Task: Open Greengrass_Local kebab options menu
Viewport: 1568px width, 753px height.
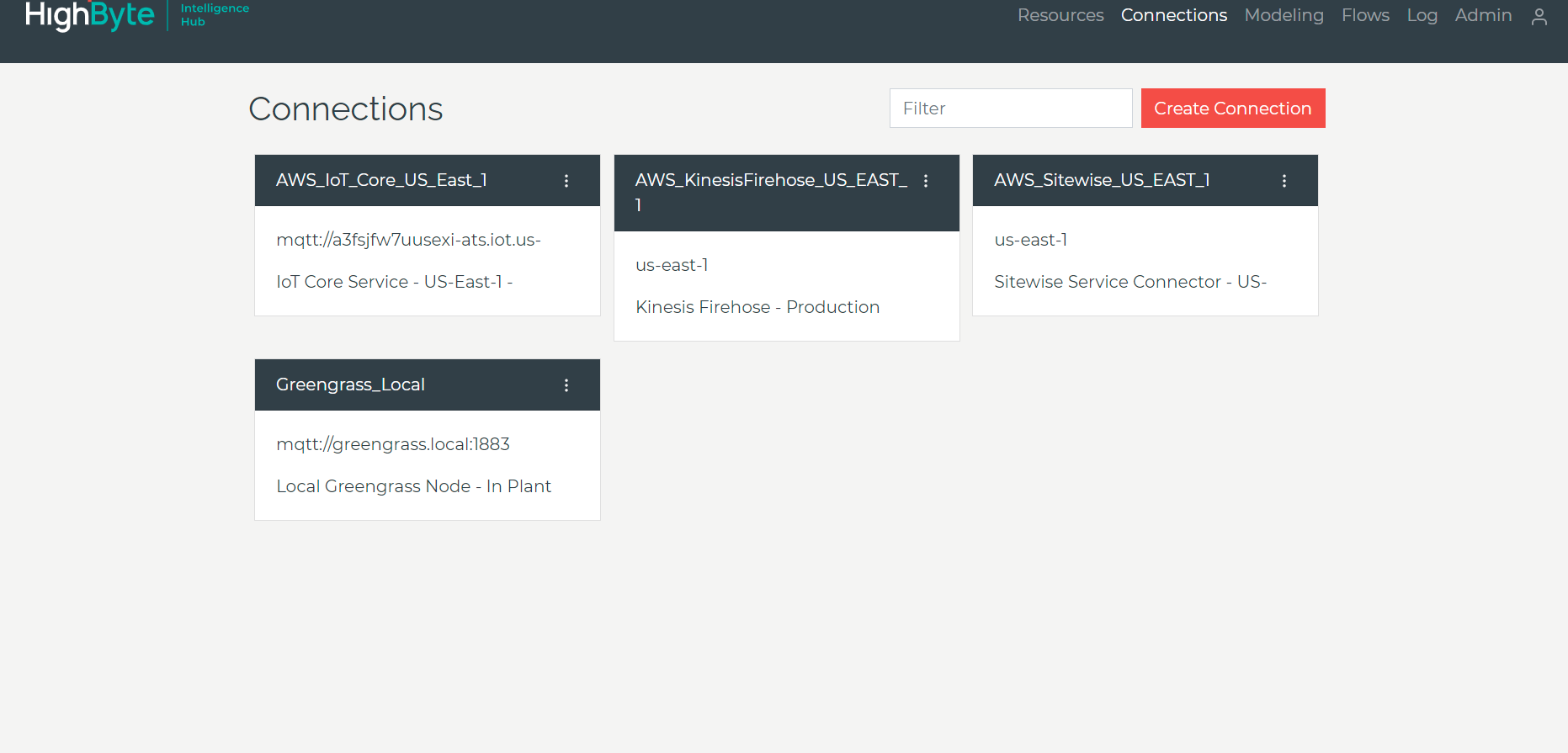Action: click(x=566, y=385)
